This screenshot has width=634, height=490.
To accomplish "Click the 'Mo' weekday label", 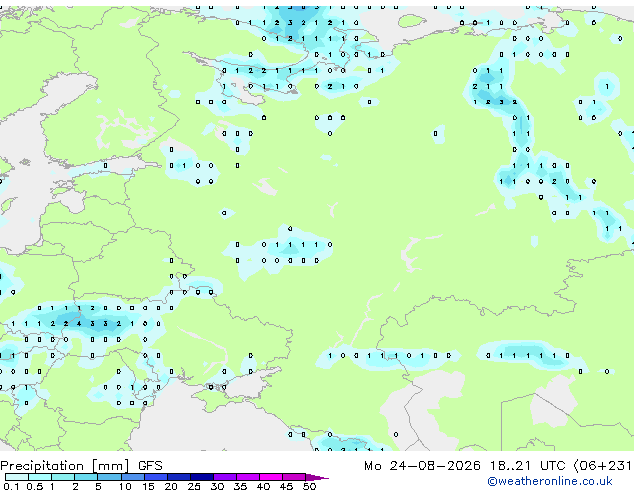I will [372, 466].
